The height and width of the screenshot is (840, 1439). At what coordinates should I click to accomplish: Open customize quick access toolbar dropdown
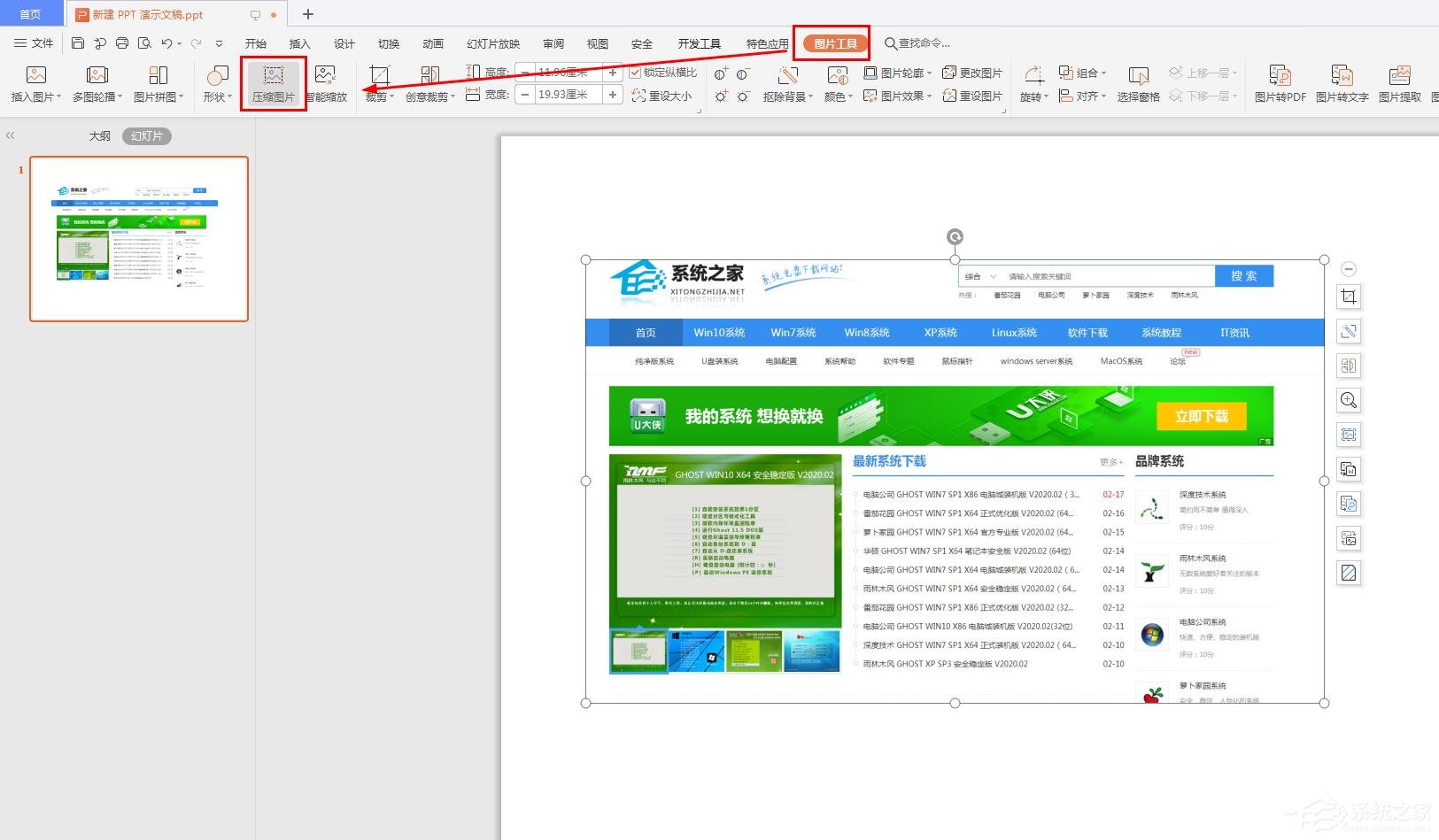click(x=219, y=43)
